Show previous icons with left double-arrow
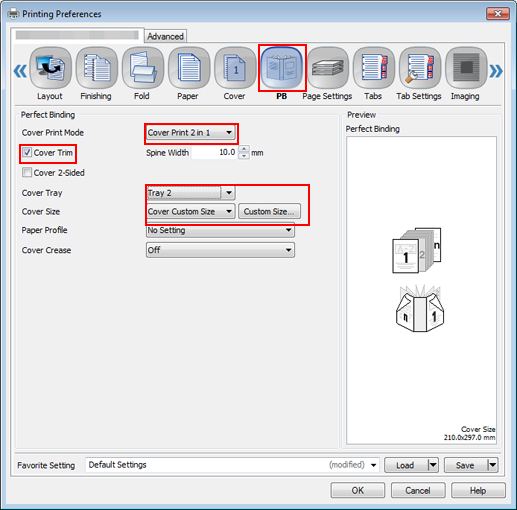Viewport: 517px width, 510px height. [x=20, y=71]
